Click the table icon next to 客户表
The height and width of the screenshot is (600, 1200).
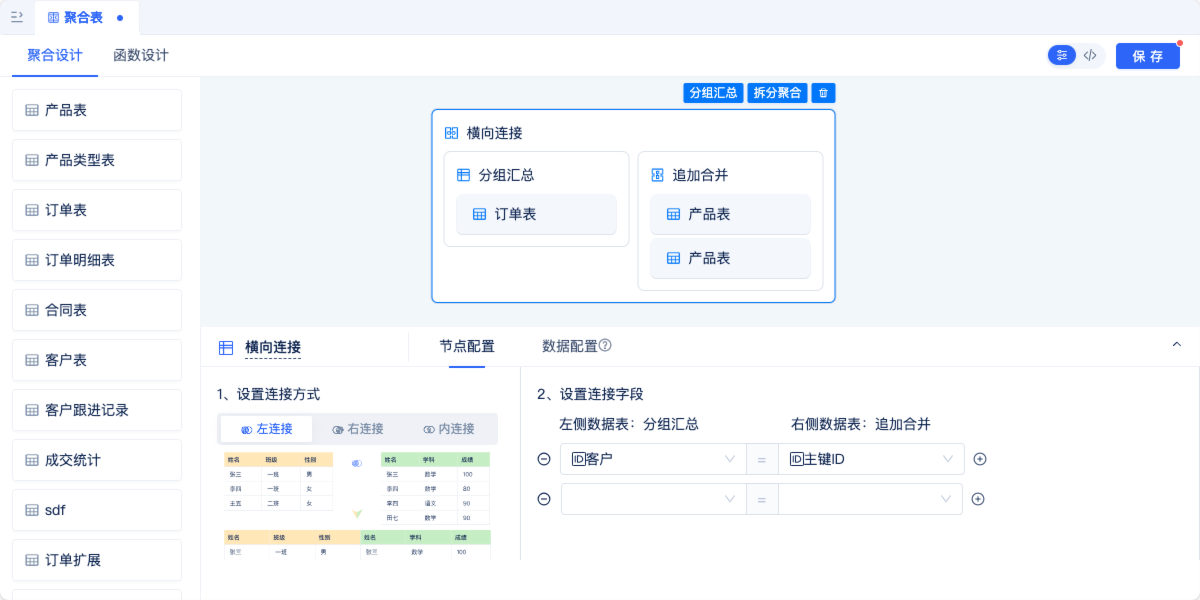click(x=32, y=360)
